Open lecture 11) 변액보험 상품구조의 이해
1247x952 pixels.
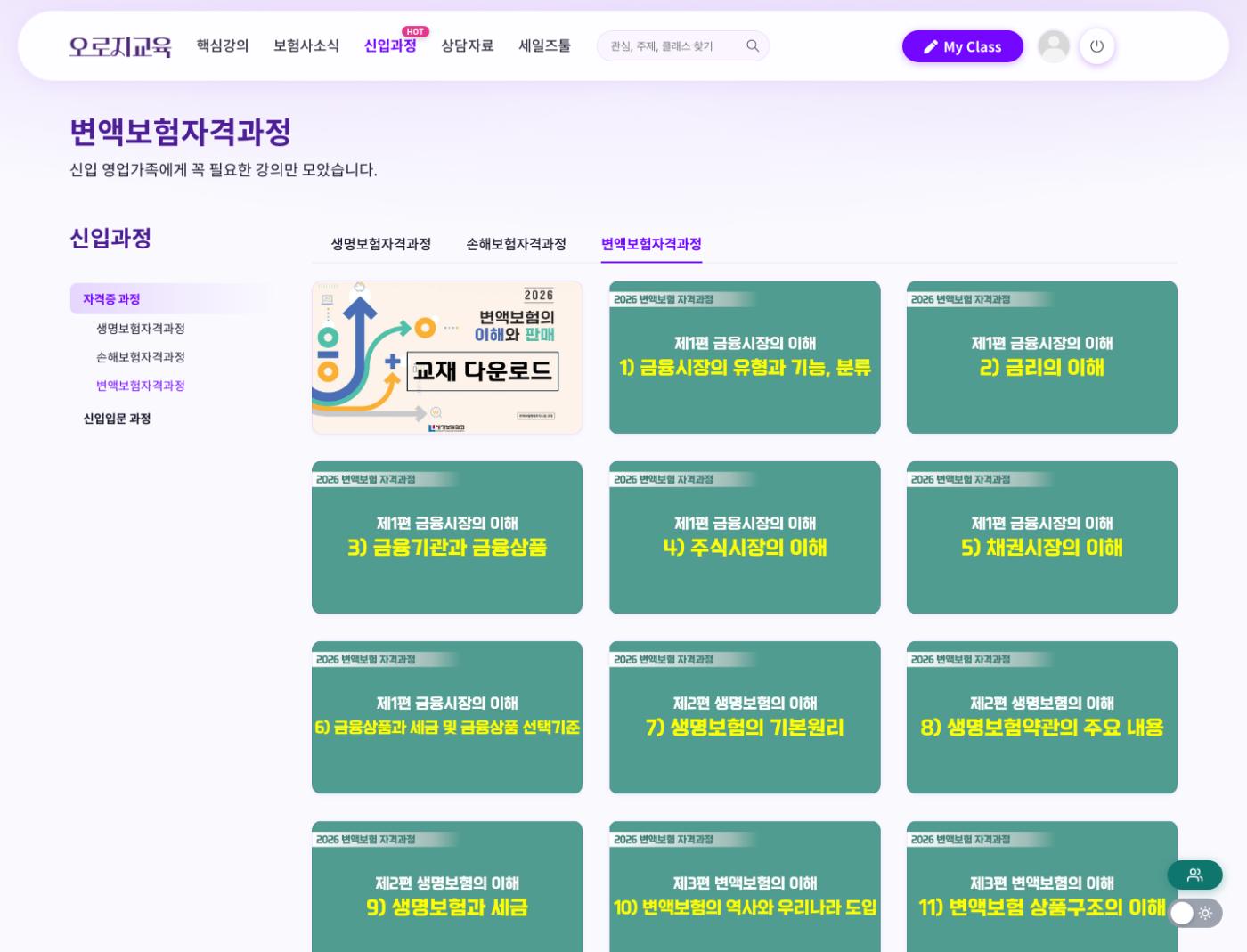tap(1042, 887)
